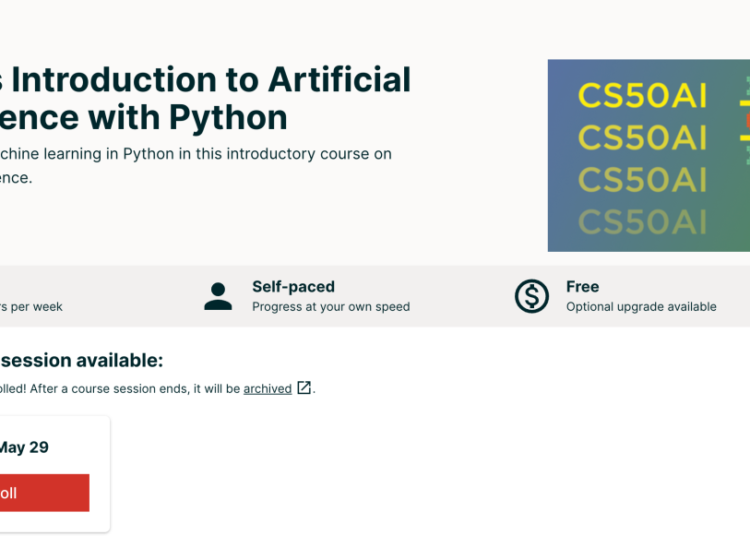Click the 'Progress at your own speed' text
This screenshot has height=536, width=750.
pyautogui.click(x=330, y=307)
